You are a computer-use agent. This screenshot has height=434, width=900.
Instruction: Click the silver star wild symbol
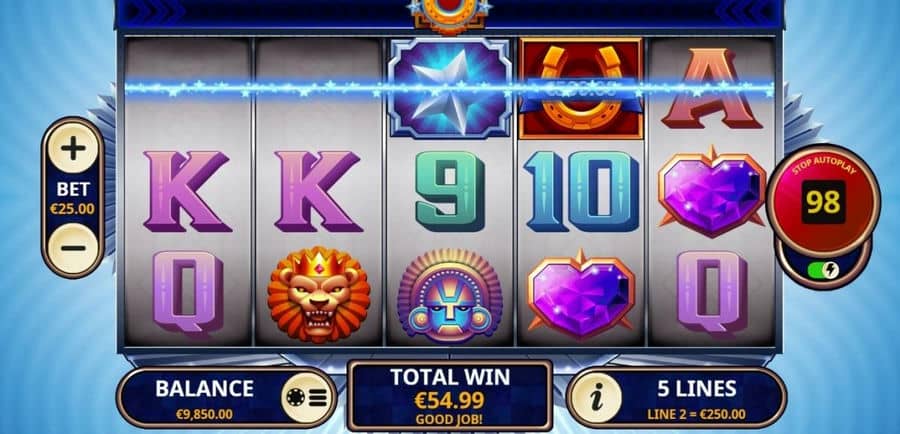450,89
